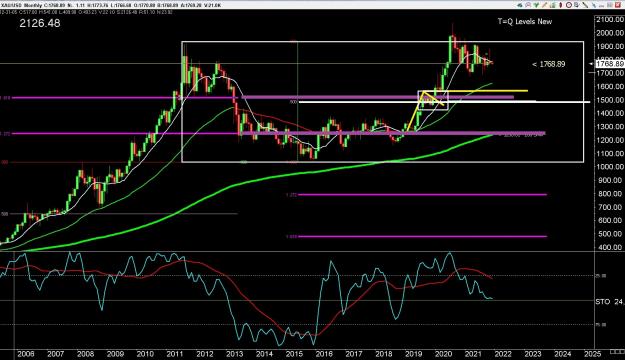Click the blue tool icon in toolbar

pos(594,5)
